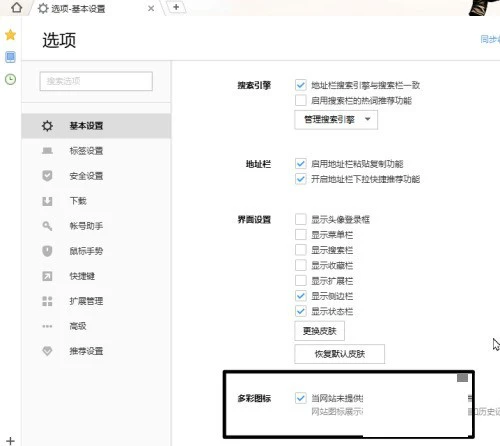Click the 同步 link at top right
The height and width of the screenshot is (446, 500).
coord(490,39)
